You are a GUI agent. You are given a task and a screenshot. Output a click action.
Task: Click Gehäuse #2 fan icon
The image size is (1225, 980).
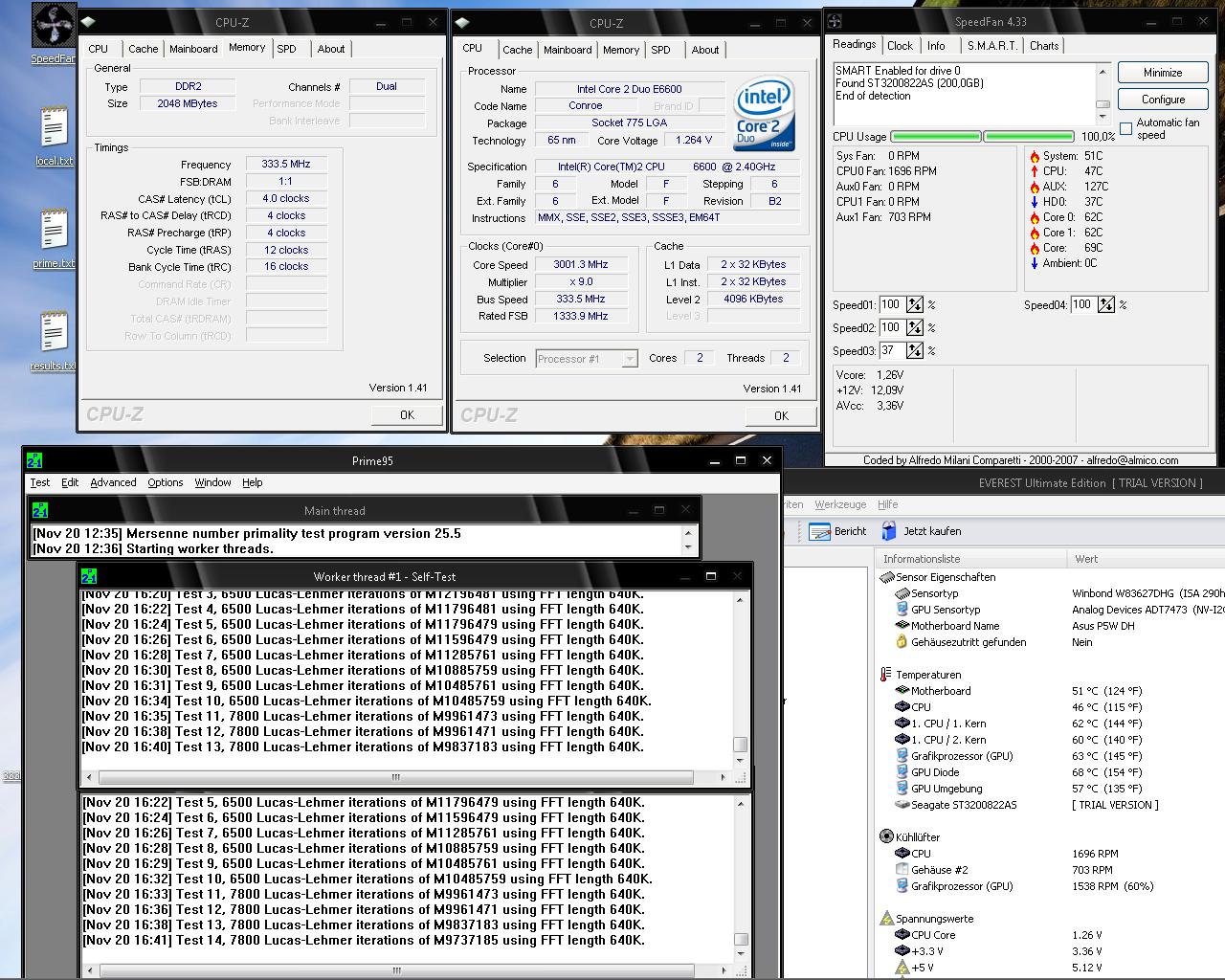pos(902,870)
